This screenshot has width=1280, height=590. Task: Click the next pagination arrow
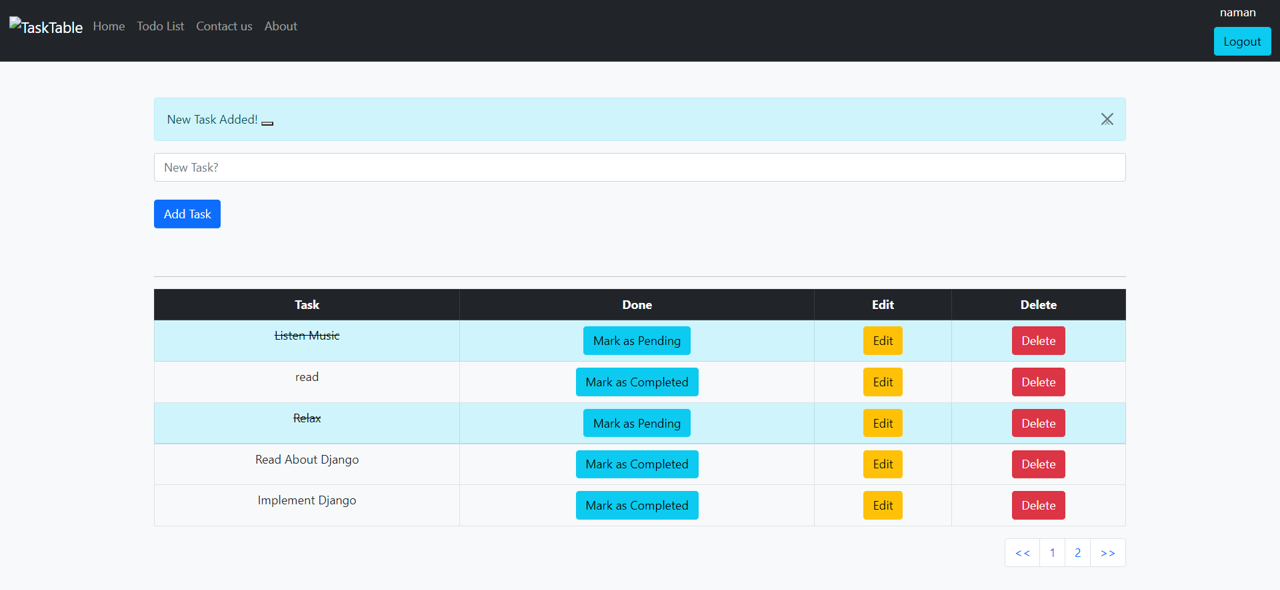click(1107, 552)
